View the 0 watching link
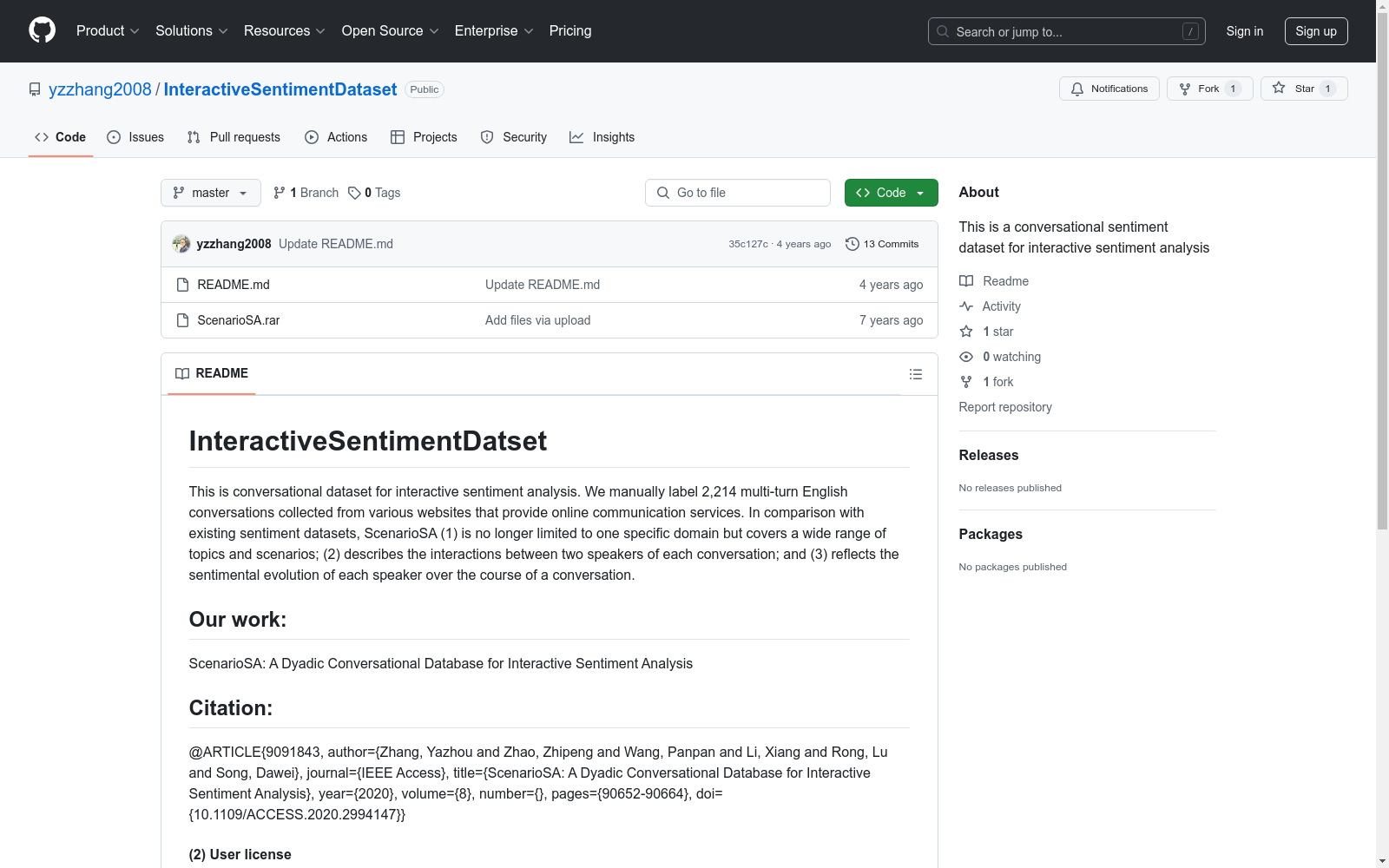This screenshot has height=868, width=1389. [1000, 357]
